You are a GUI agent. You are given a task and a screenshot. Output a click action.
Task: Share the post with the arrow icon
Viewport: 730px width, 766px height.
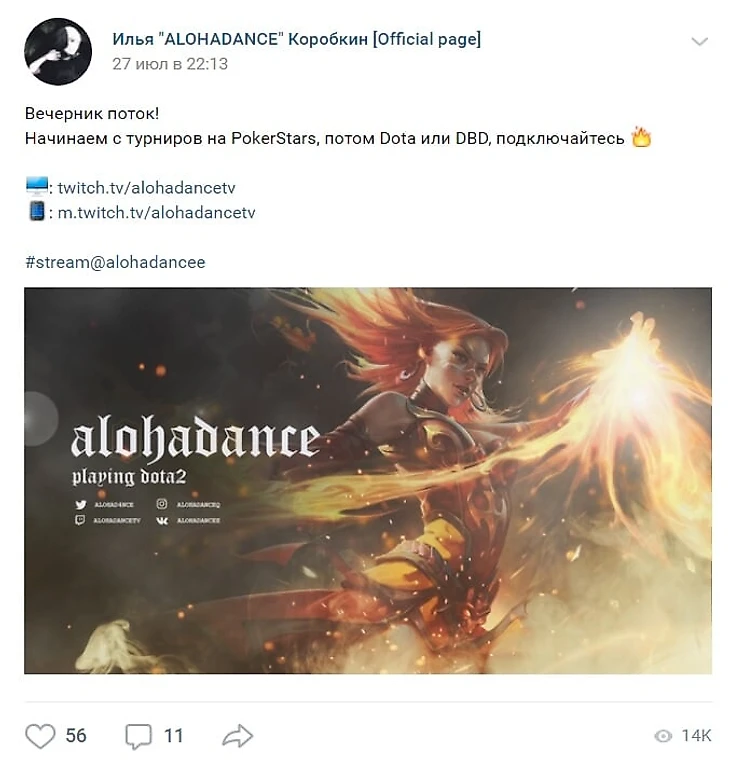pos(237,736)
